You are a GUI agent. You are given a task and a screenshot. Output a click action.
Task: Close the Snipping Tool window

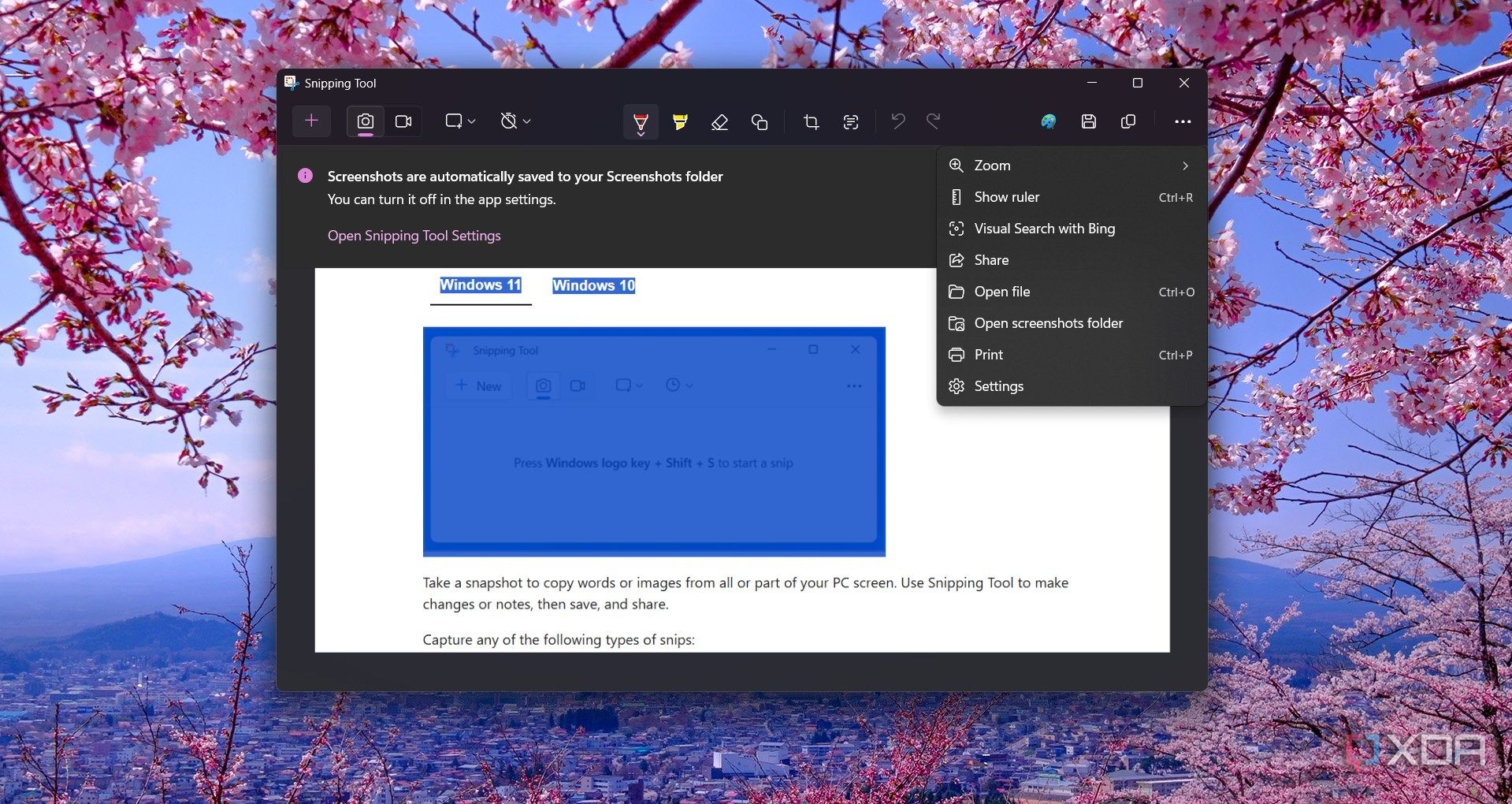tap(1184, 83)
